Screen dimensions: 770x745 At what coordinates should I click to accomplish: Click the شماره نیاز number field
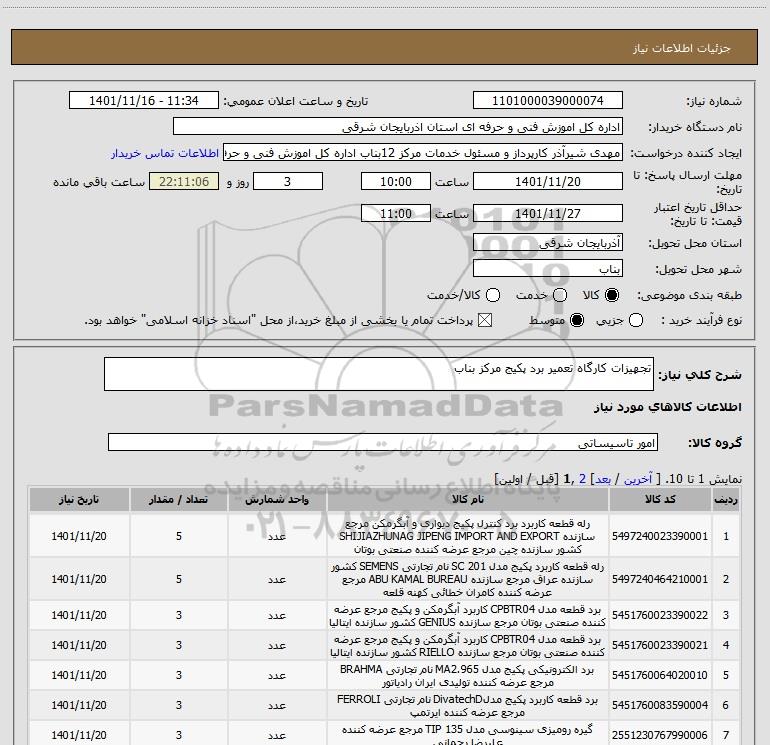pyautogui.click(x=548, y=101)
